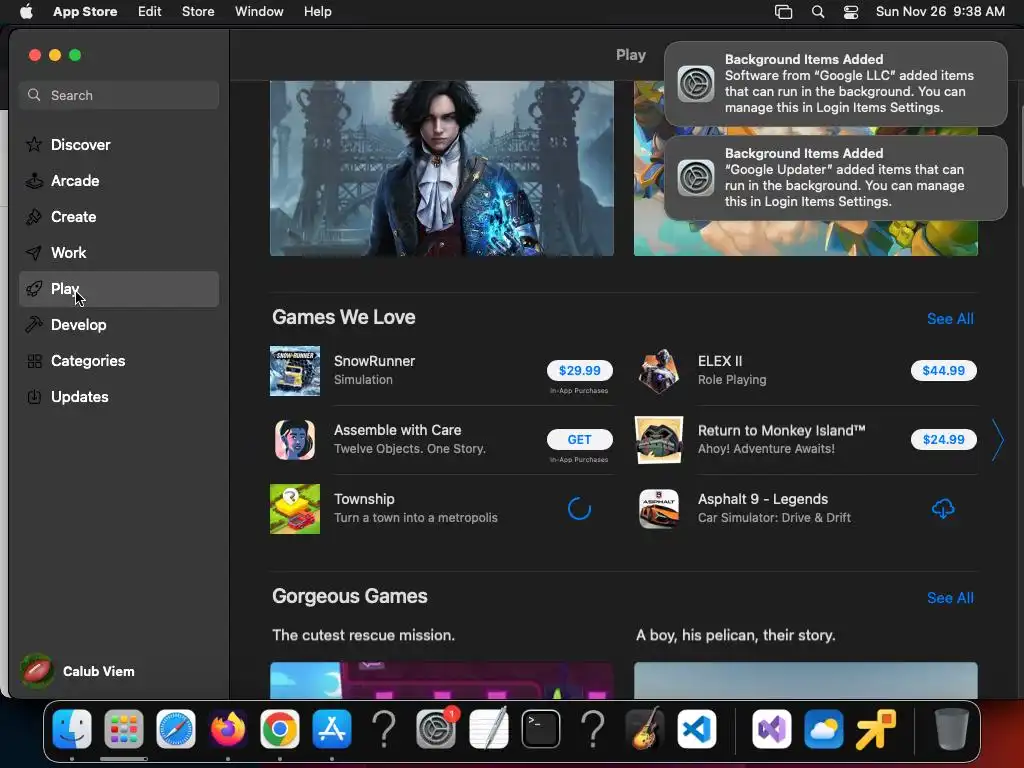Viewport: 1024px width, 768px height.
Task: Browse Categories in sidebar
Action: pyautogui.click(x=119, y=360)
